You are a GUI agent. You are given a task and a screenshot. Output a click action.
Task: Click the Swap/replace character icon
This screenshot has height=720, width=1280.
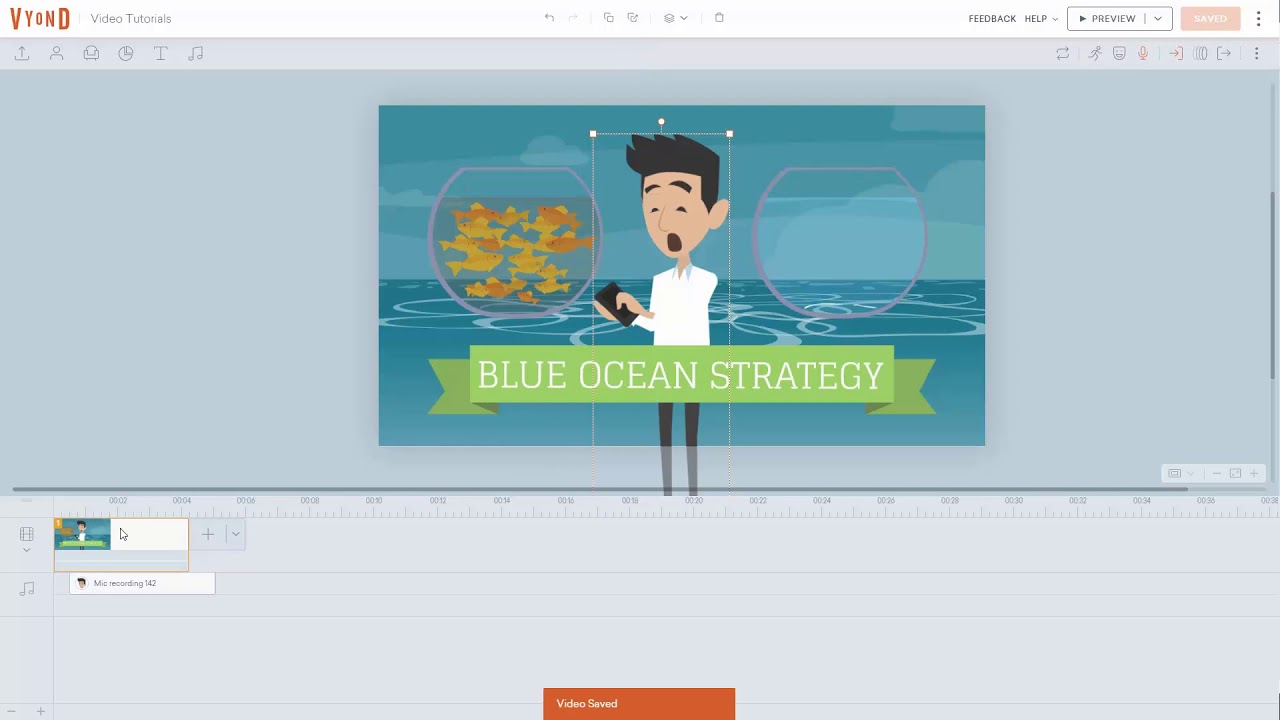pos(1063,54)
